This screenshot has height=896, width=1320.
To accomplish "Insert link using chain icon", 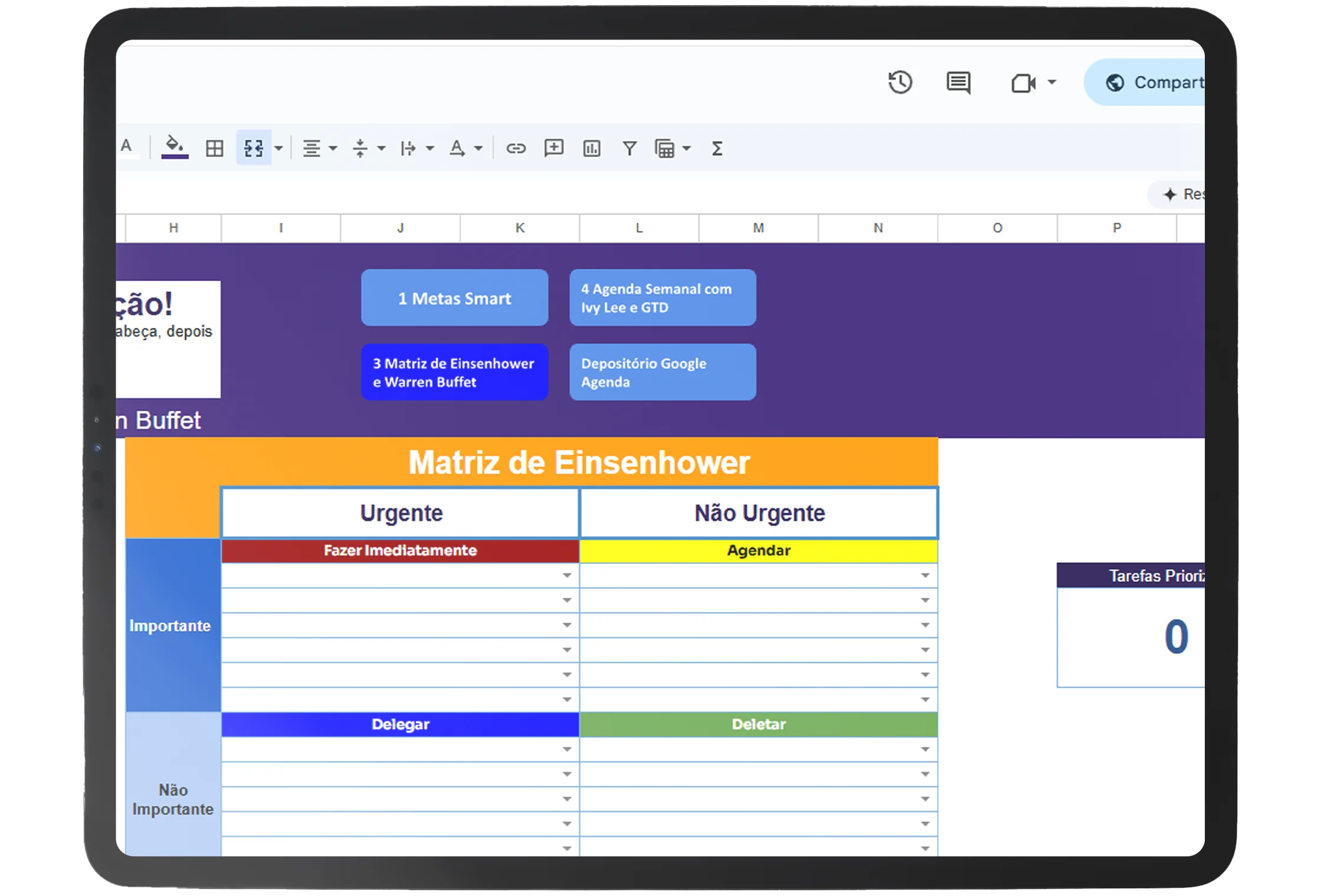I will (516, 148).
